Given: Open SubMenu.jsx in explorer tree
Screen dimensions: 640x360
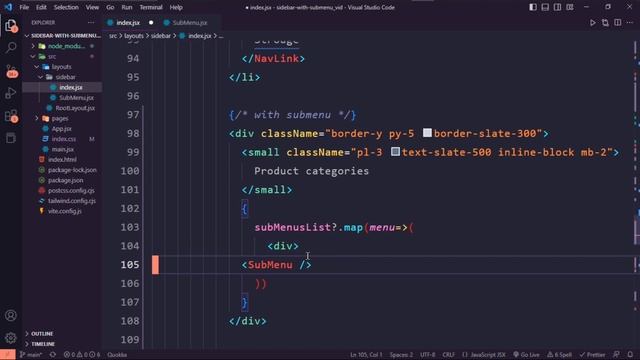Looking at the screenshot, I should click(76, 98).
